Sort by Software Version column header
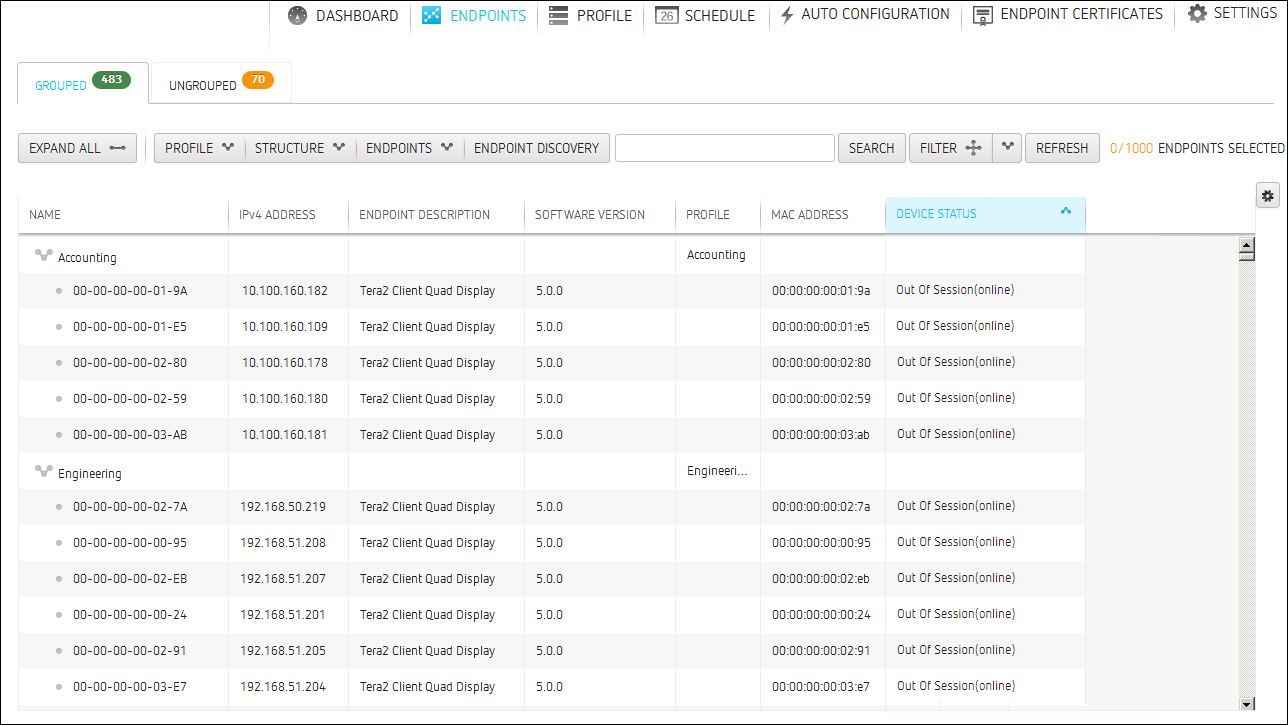 click(x=600, y=214)
